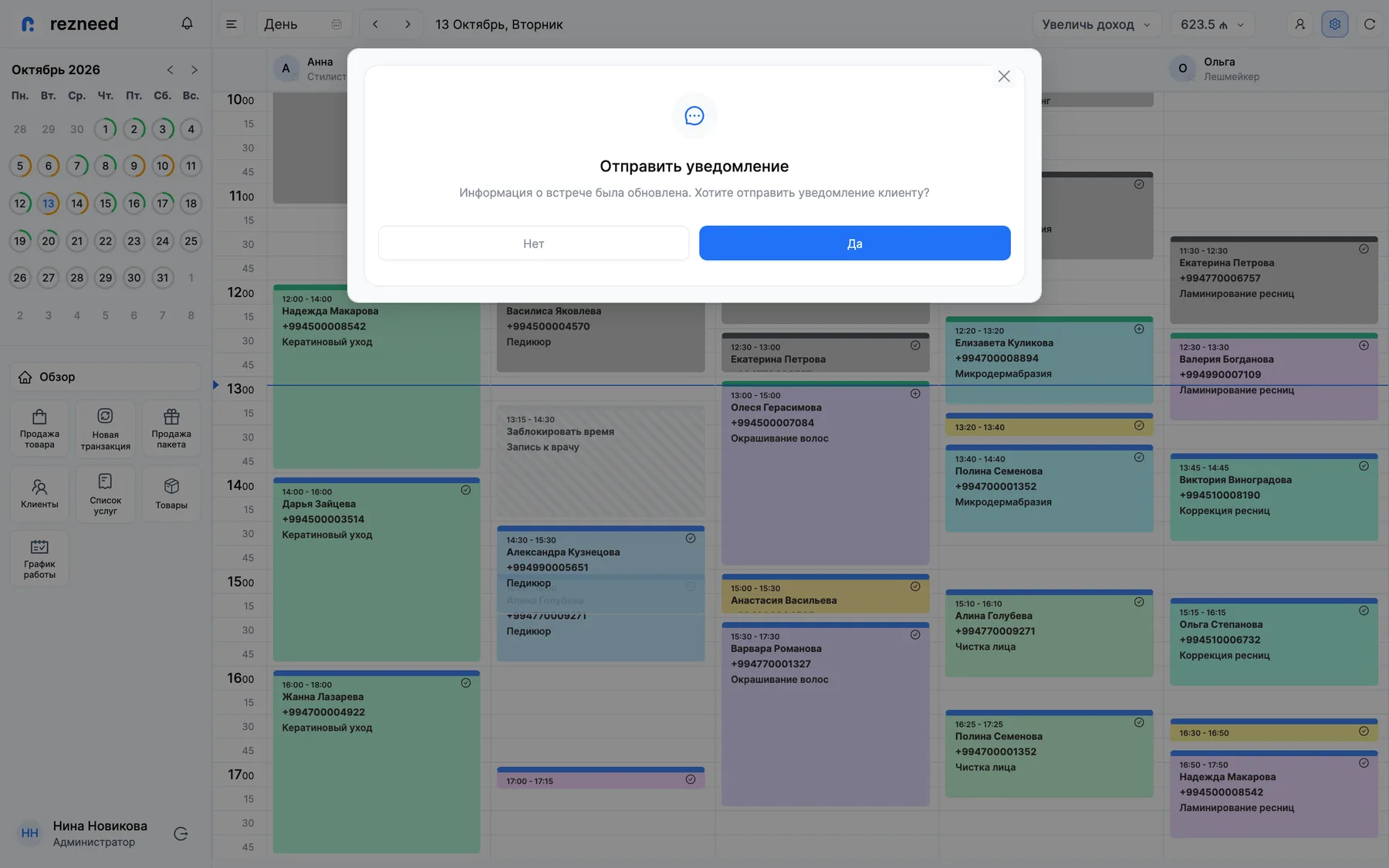This screenshot has height=868, width=1389.
Task: Expand the Увеличь доход dropdown
Action: pyautogui.click(x=1097, y=24)
